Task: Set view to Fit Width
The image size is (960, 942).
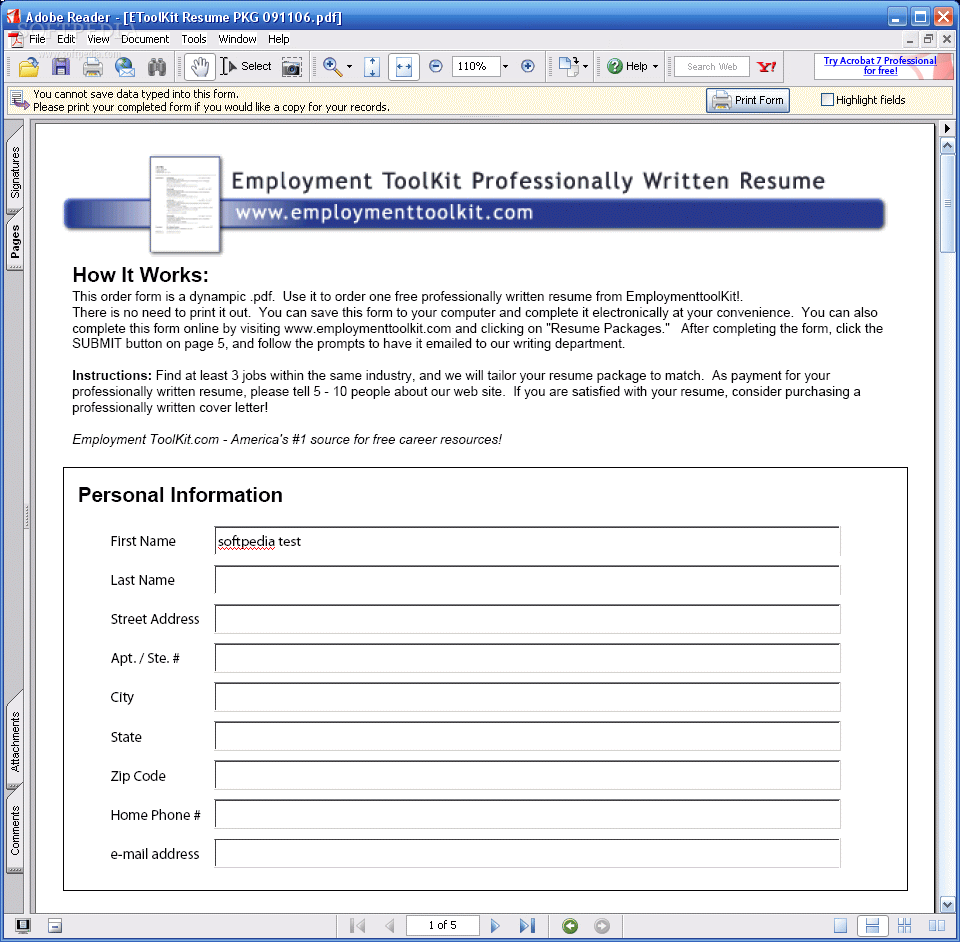Action: (x=403, y=67)
